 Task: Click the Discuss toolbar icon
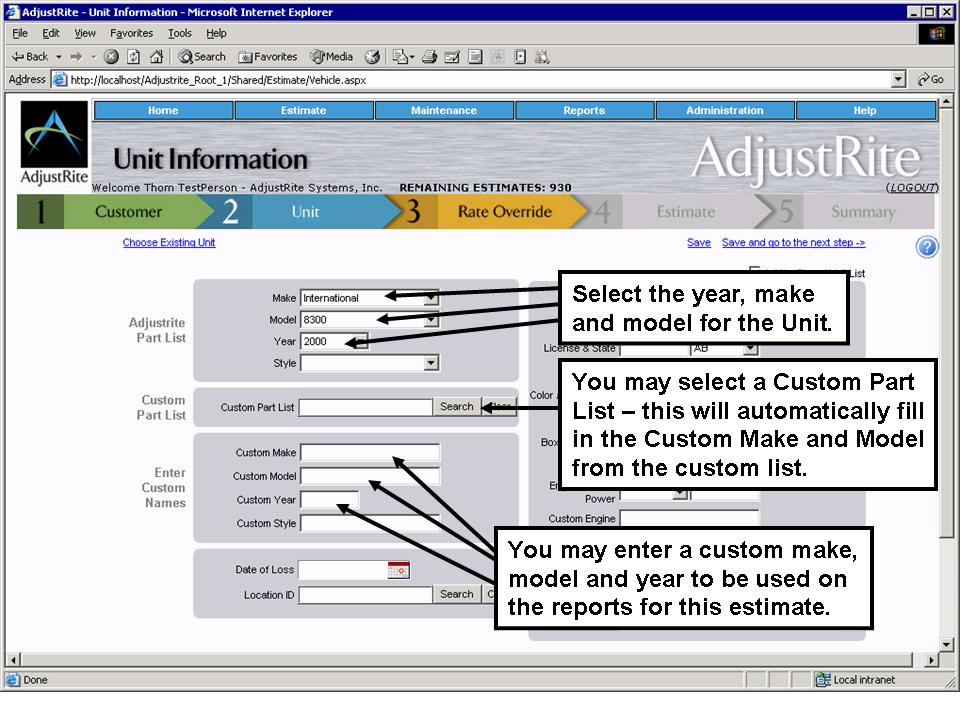475,57
